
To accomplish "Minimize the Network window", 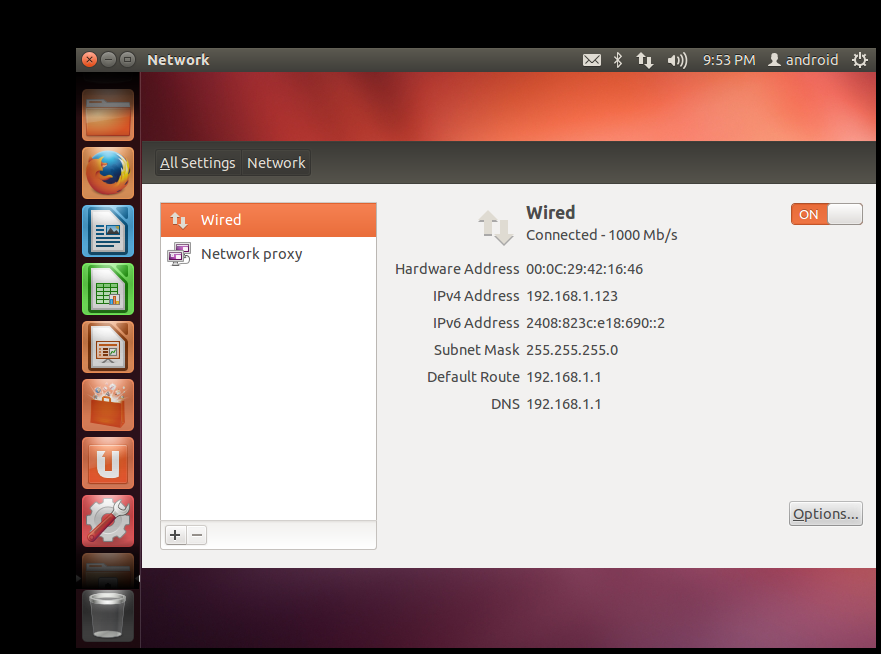I will [108, 60].
